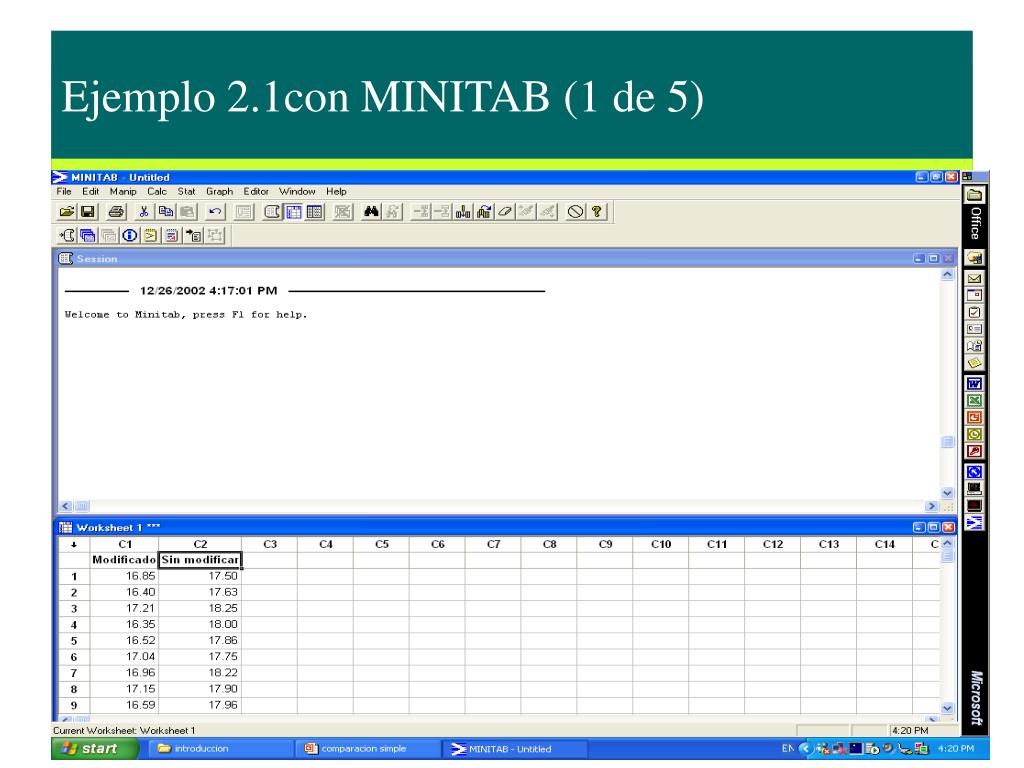Open the Calc menu
Viewport: 1024px width, 768px height.
pos(157,191)
